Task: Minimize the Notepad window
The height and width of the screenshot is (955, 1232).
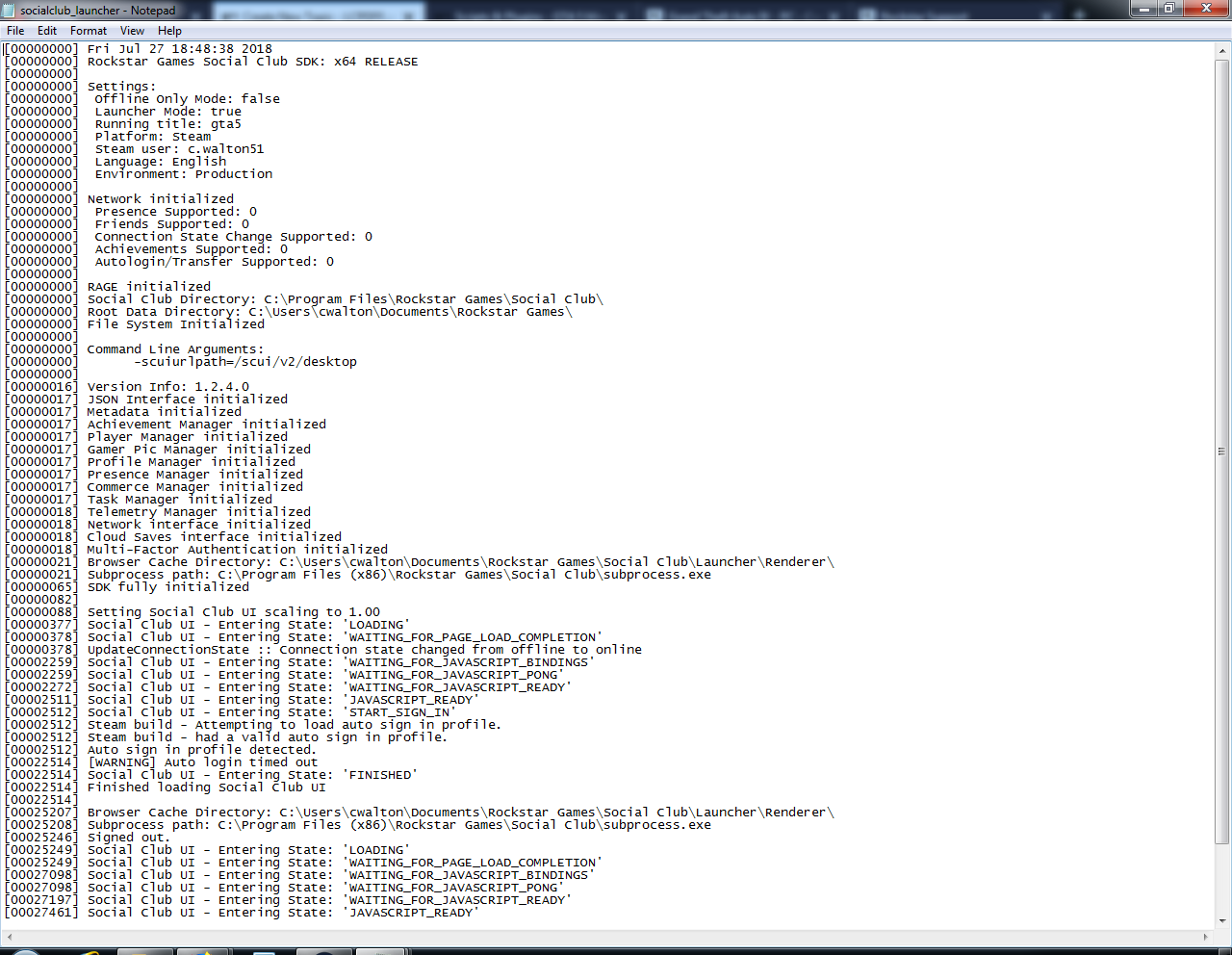Action: pos(1144,9)
